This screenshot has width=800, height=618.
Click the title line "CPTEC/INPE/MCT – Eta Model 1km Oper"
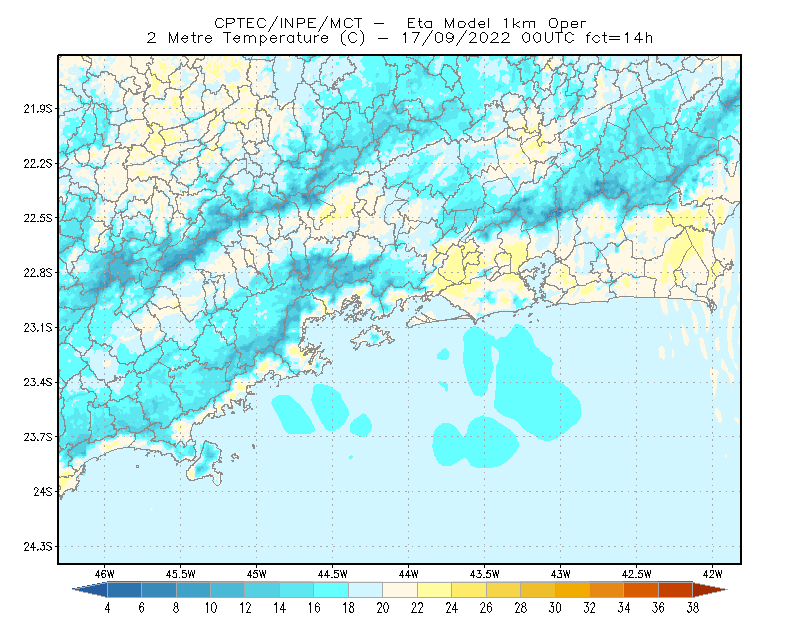click(400, 23)
